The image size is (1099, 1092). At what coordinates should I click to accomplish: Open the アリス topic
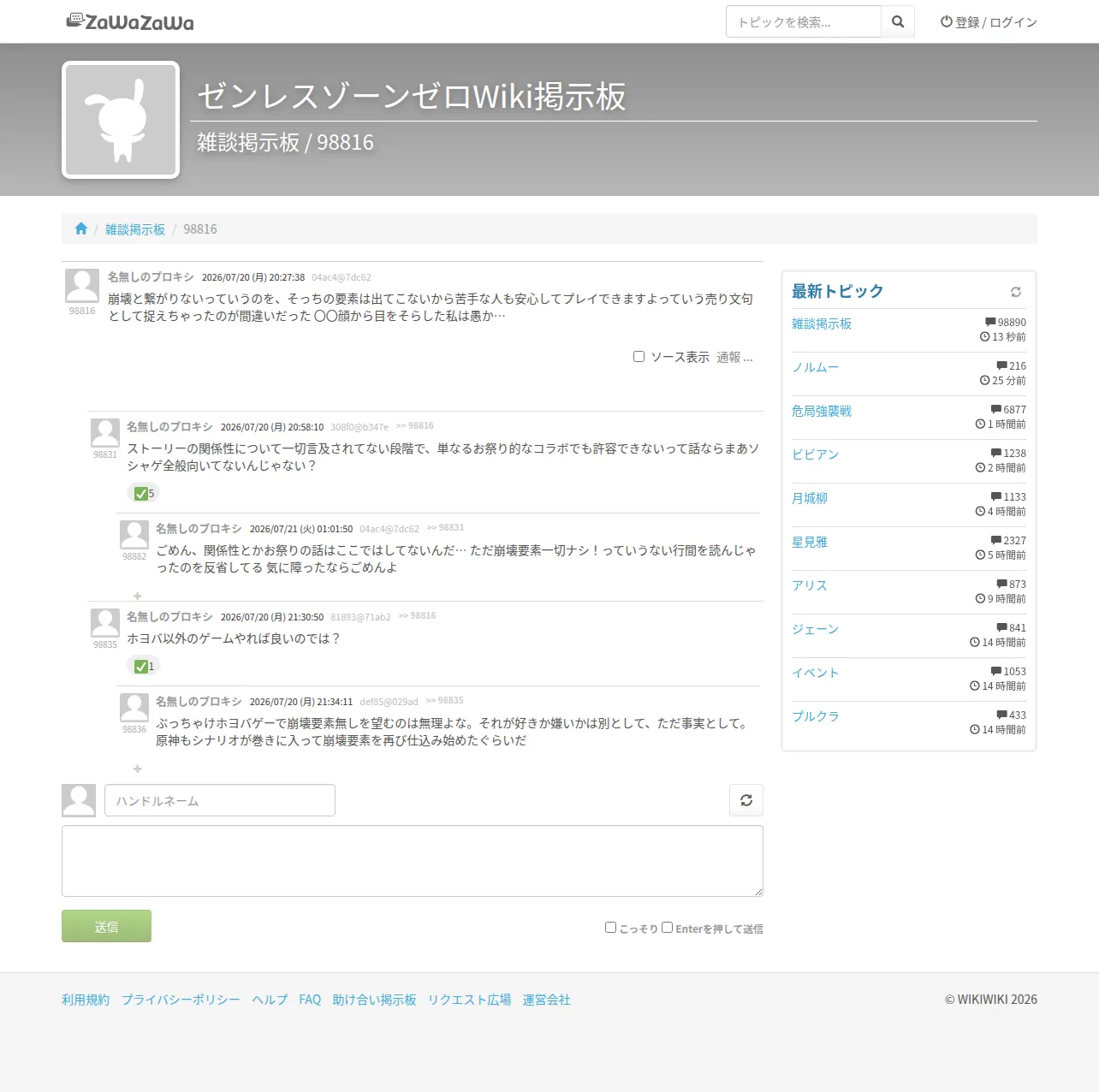(x=810, y=585)
